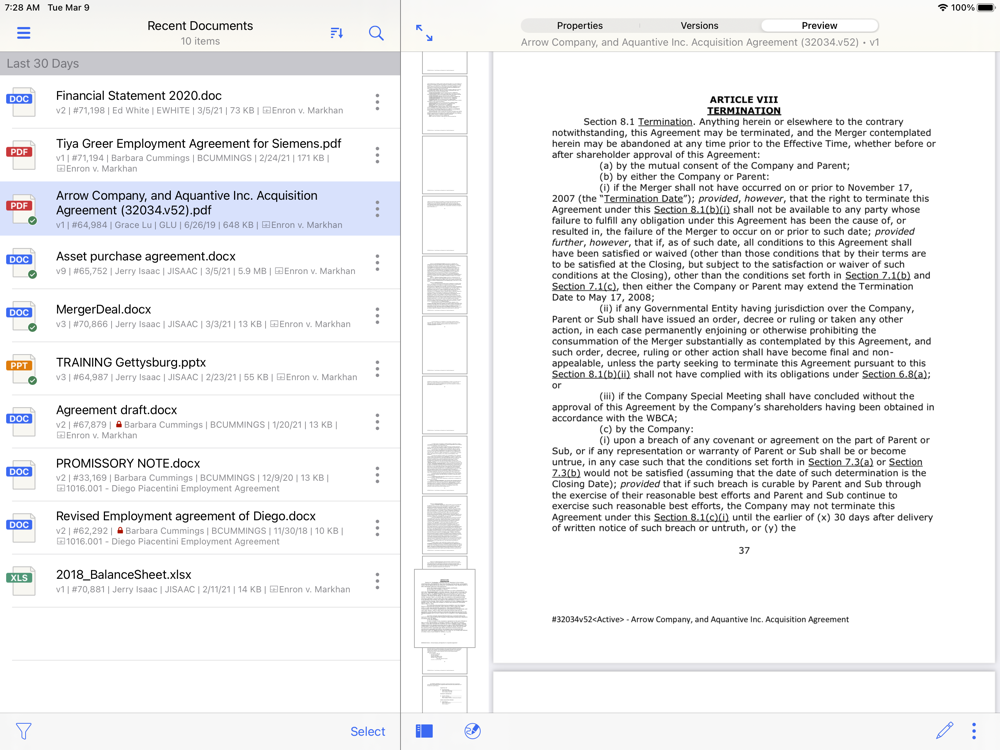The height and width of the screenshot is (750, 1000).
Task: Open more options for Asset purchase agreement.docx
Action: tap(378, 262)
